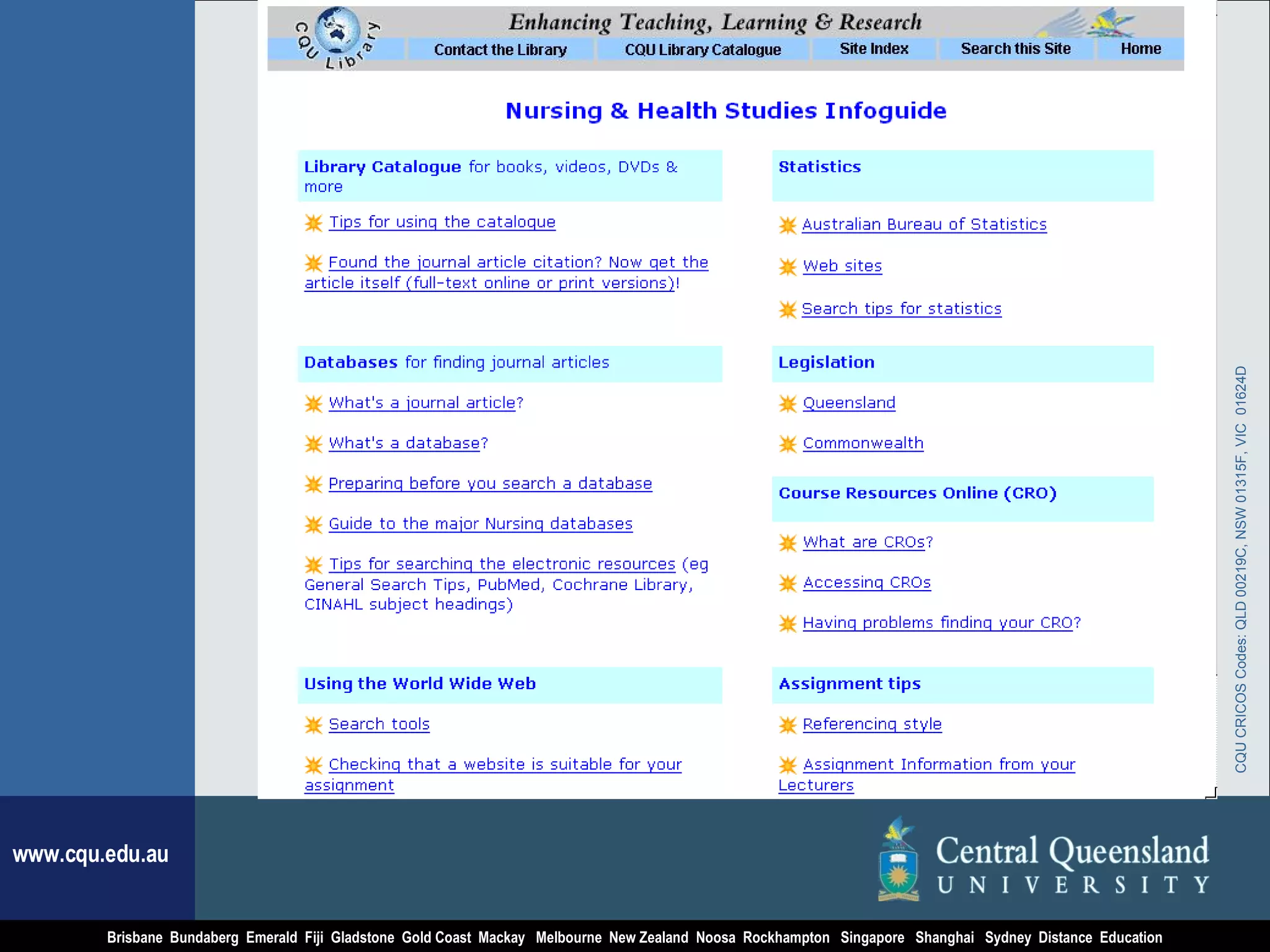Open the Commonwealth legislation link
Viewport: 1270px width, 952px height.
863,443
